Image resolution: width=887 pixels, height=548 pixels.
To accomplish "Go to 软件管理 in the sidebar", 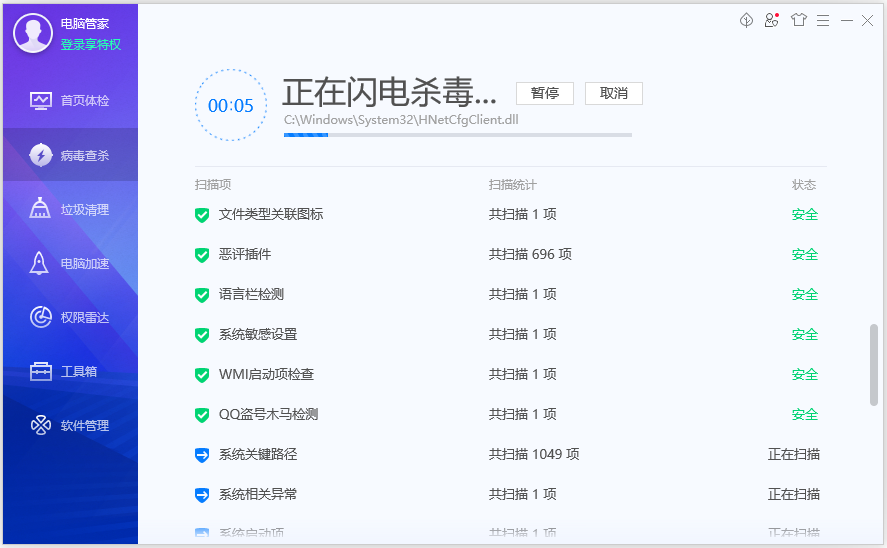I will pos(70,425).
